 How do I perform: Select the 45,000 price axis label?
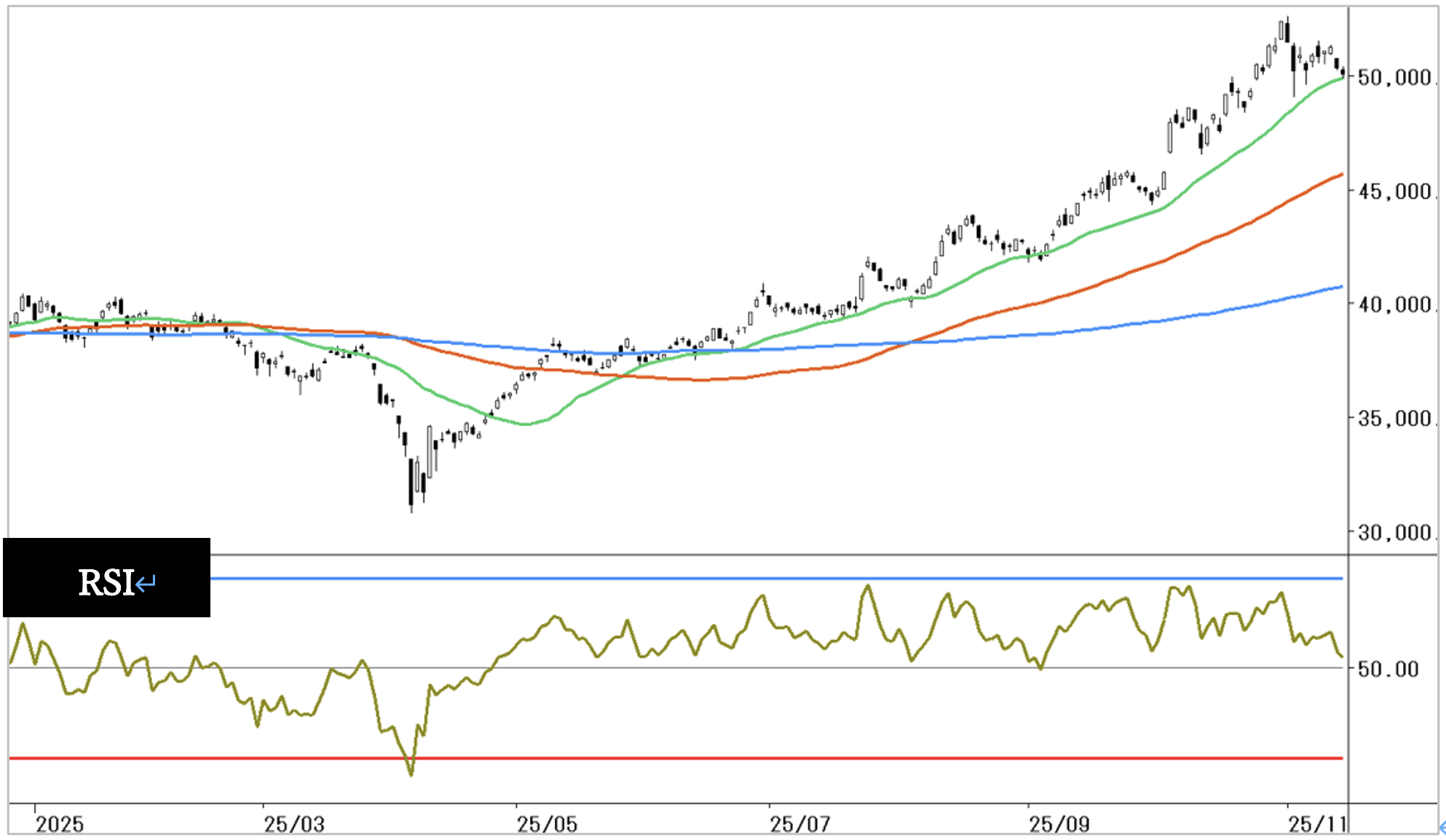click(1394, 191)
